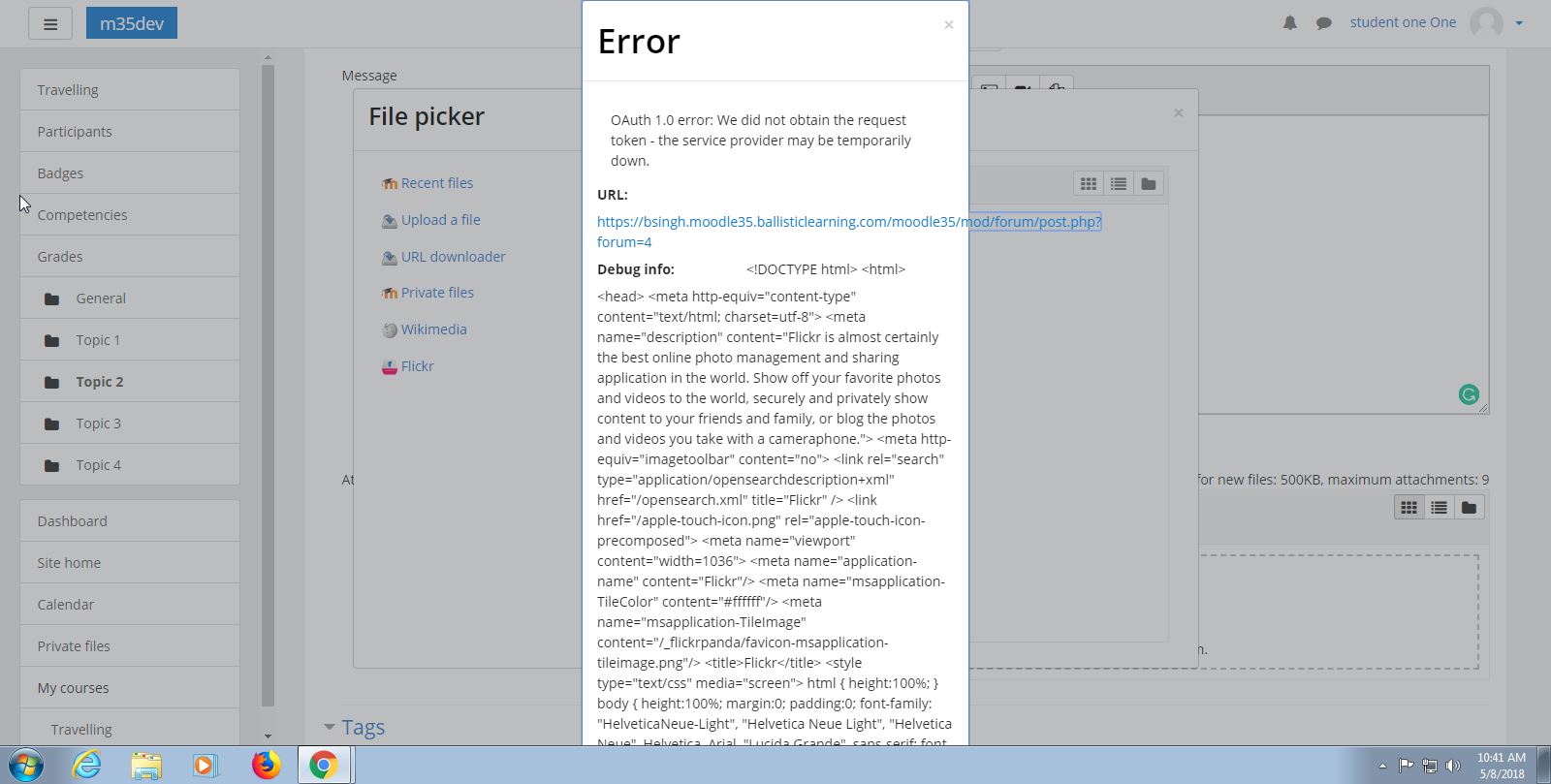Click the URL downloader repository icon
Image resolution: width=1551 pixels, height=784 pixels.
[x=390, y=258]
